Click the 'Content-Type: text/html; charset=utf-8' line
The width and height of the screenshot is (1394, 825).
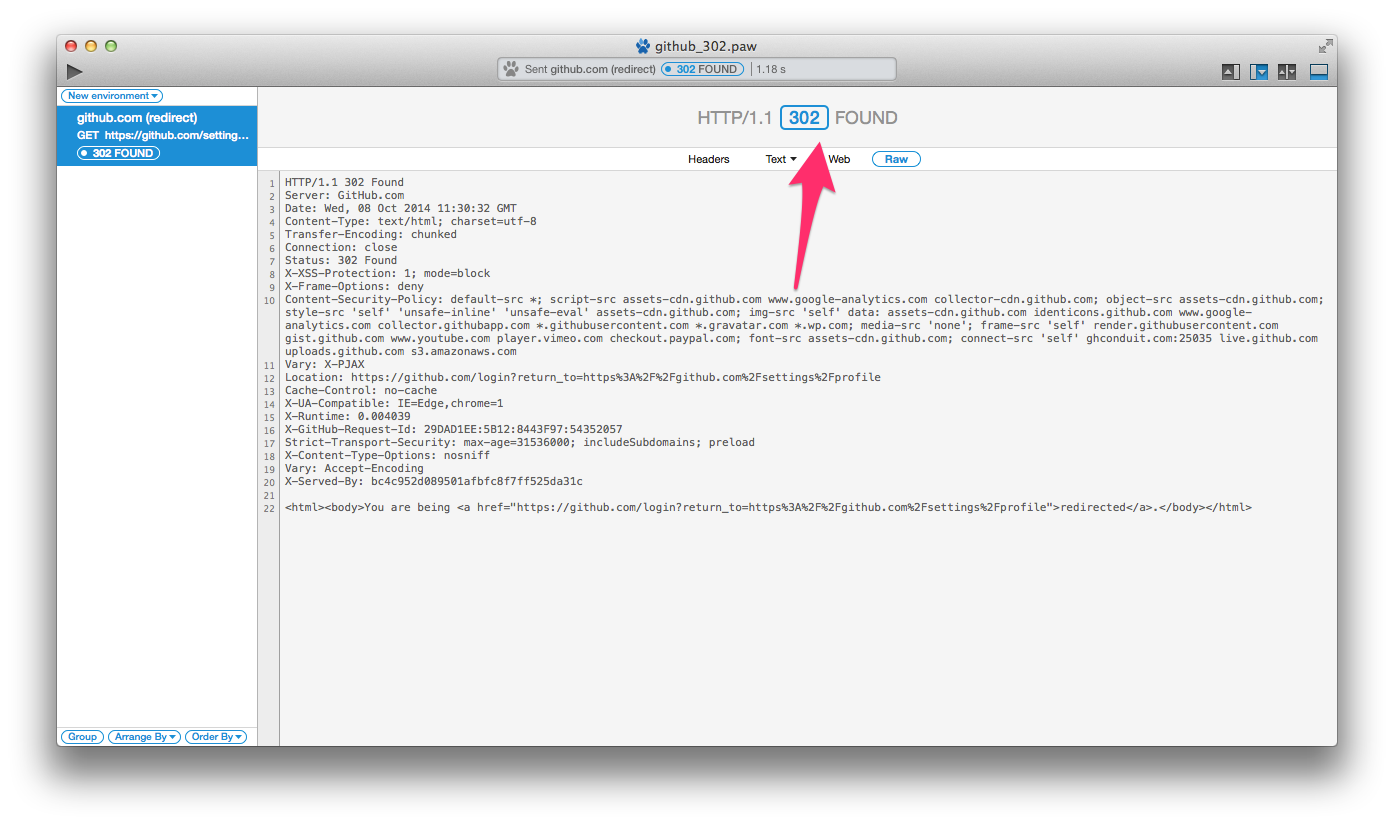tap(411, 222)
